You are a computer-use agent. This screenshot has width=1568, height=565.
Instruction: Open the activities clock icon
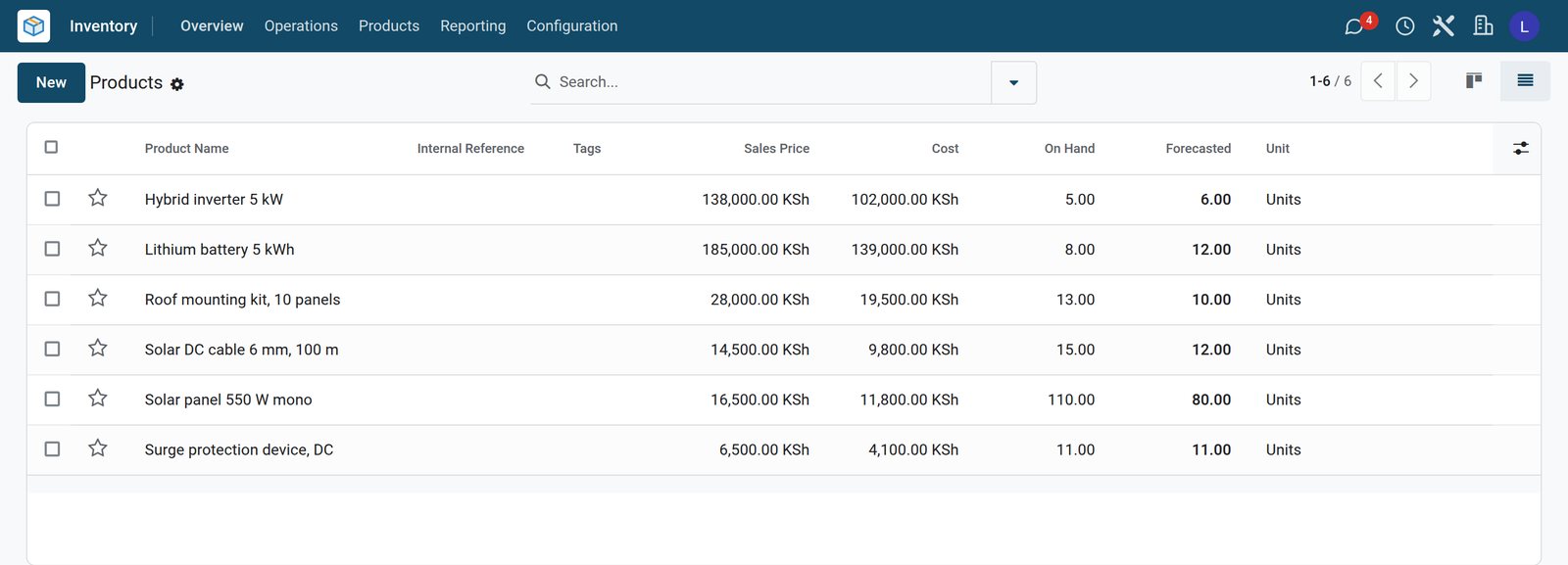coord(1404,26)
